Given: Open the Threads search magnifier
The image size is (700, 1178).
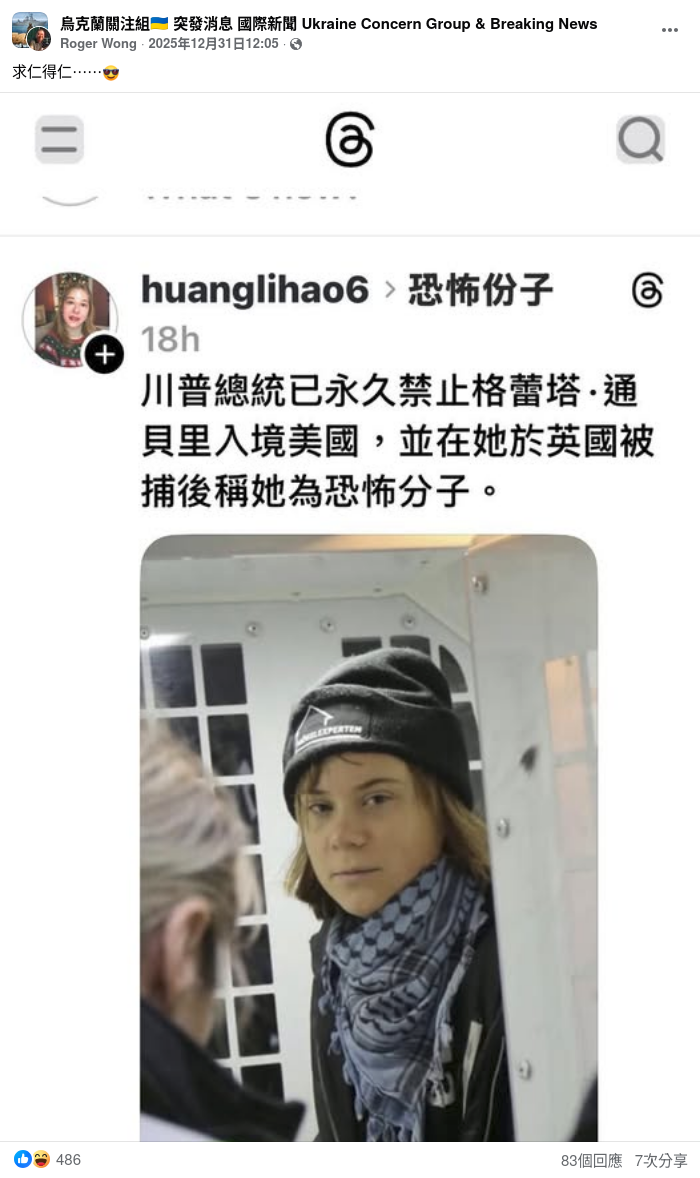Looking at the screenshot, I should (641, 140).
